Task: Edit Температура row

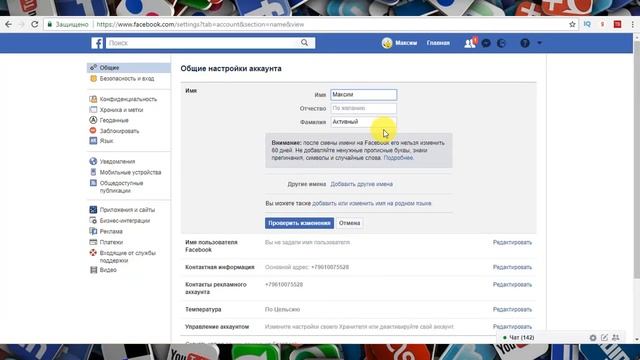Action: [x=512, y=309]
